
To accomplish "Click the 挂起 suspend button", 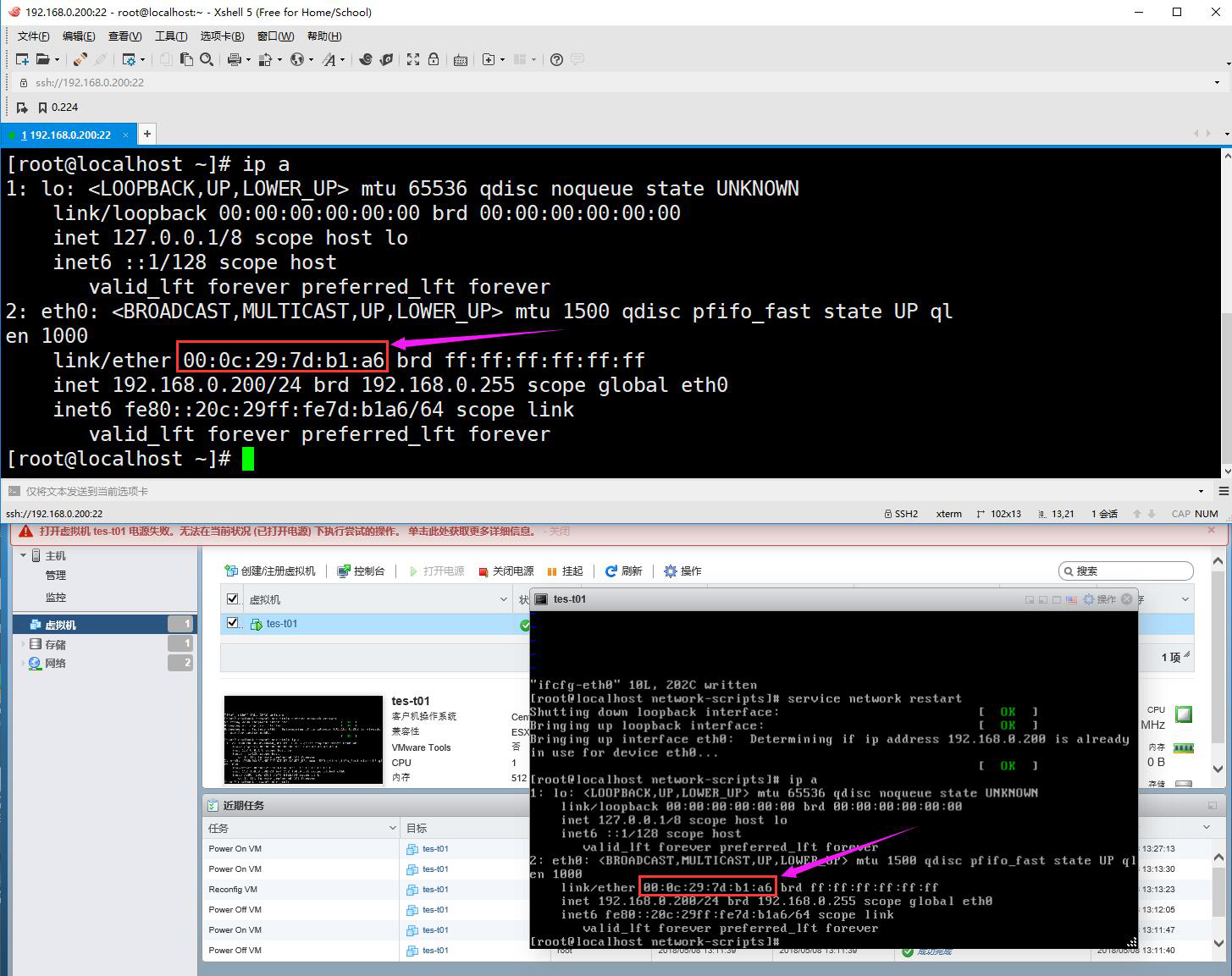I will click(x=566, y=571).
